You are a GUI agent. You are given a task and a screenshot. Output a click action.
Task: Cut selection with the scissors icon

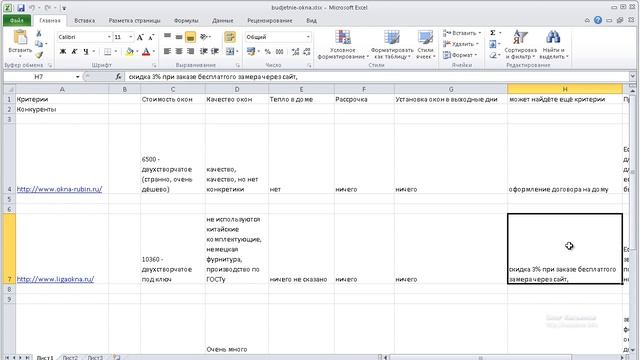(x=39, y=33)
